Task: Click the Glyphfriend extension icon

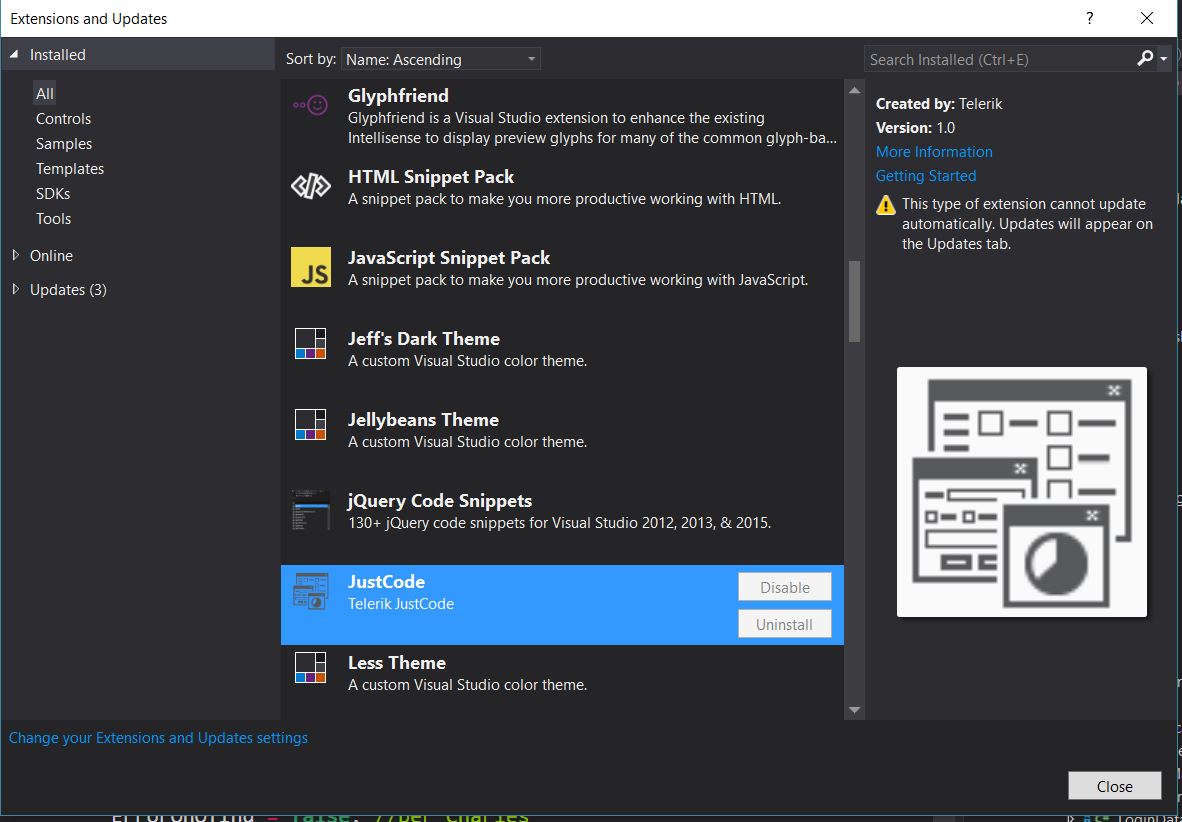Action: [x=310, y=106]
